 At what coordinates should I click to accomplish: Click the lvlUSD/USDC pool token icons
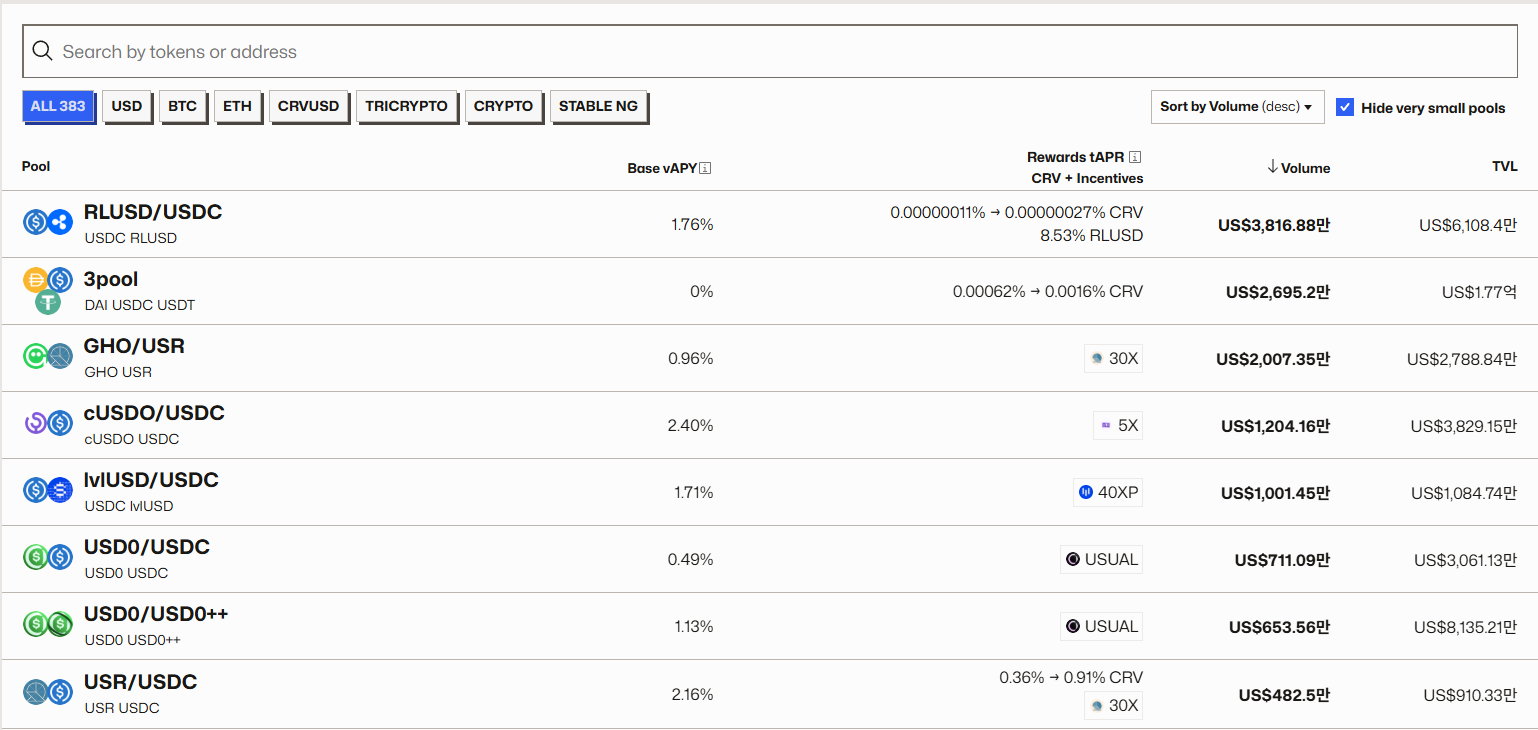[48, 490]
